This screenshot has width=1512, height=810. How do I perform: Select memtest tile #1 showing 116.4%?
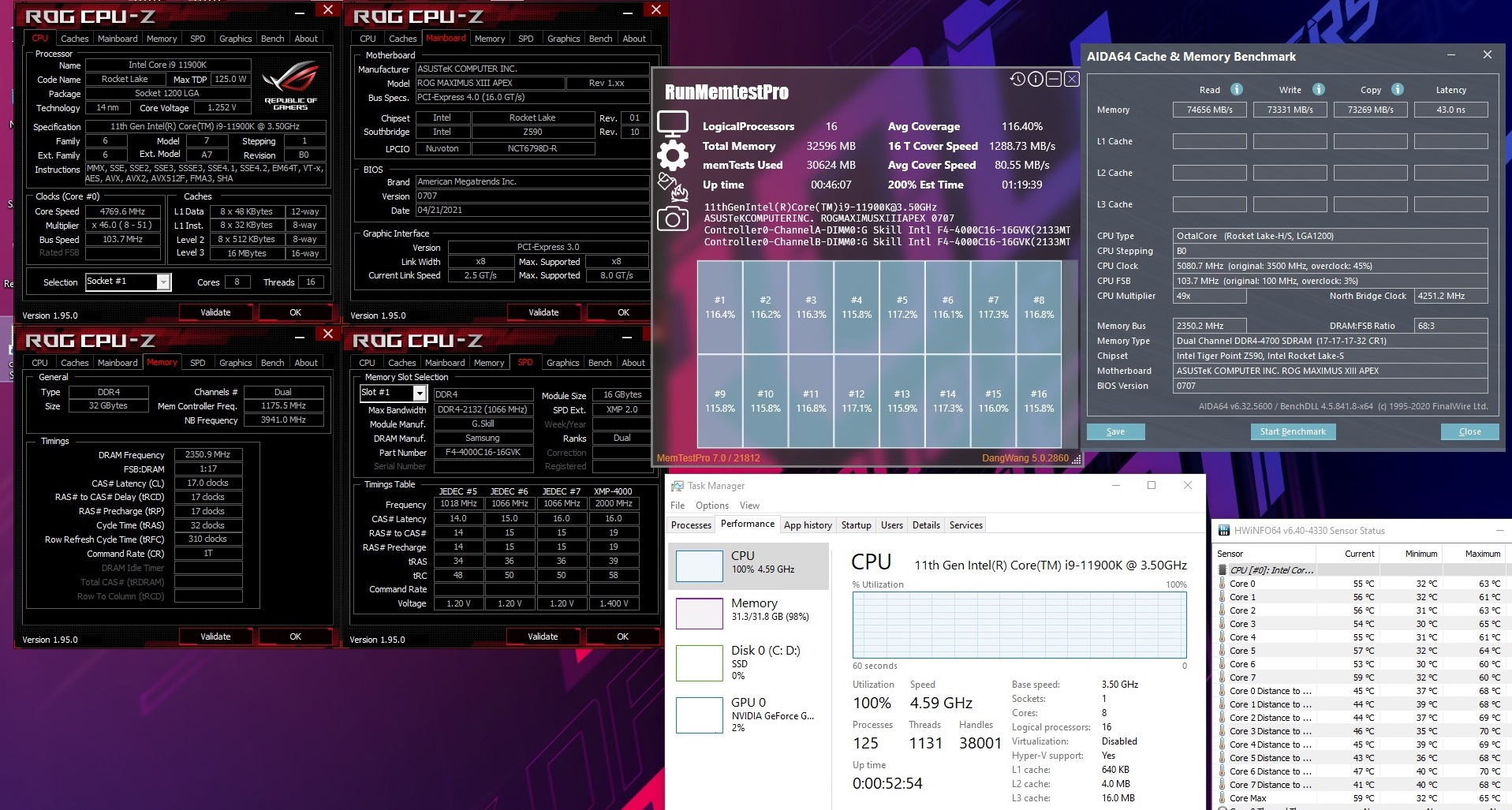click(719, 307)
